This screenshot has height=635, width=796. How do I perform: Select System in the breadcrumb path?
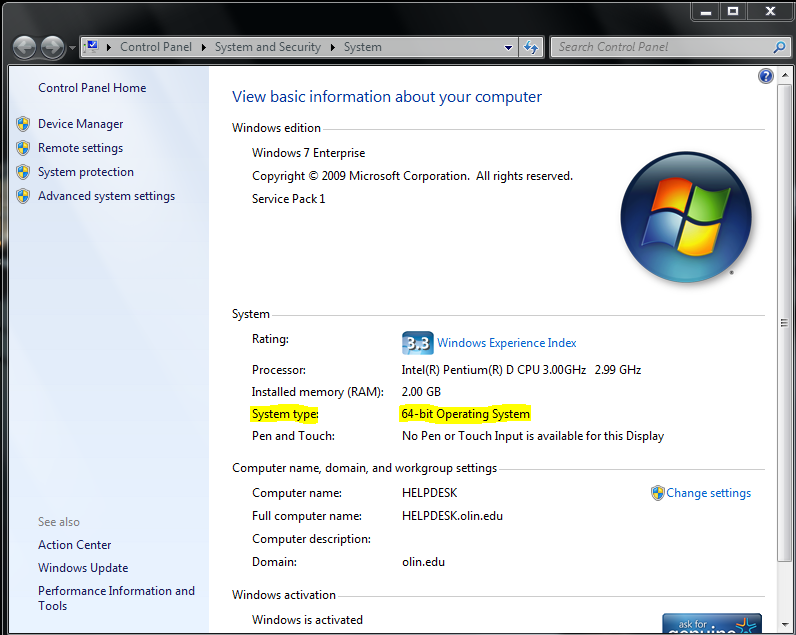(x=362, y=47)
